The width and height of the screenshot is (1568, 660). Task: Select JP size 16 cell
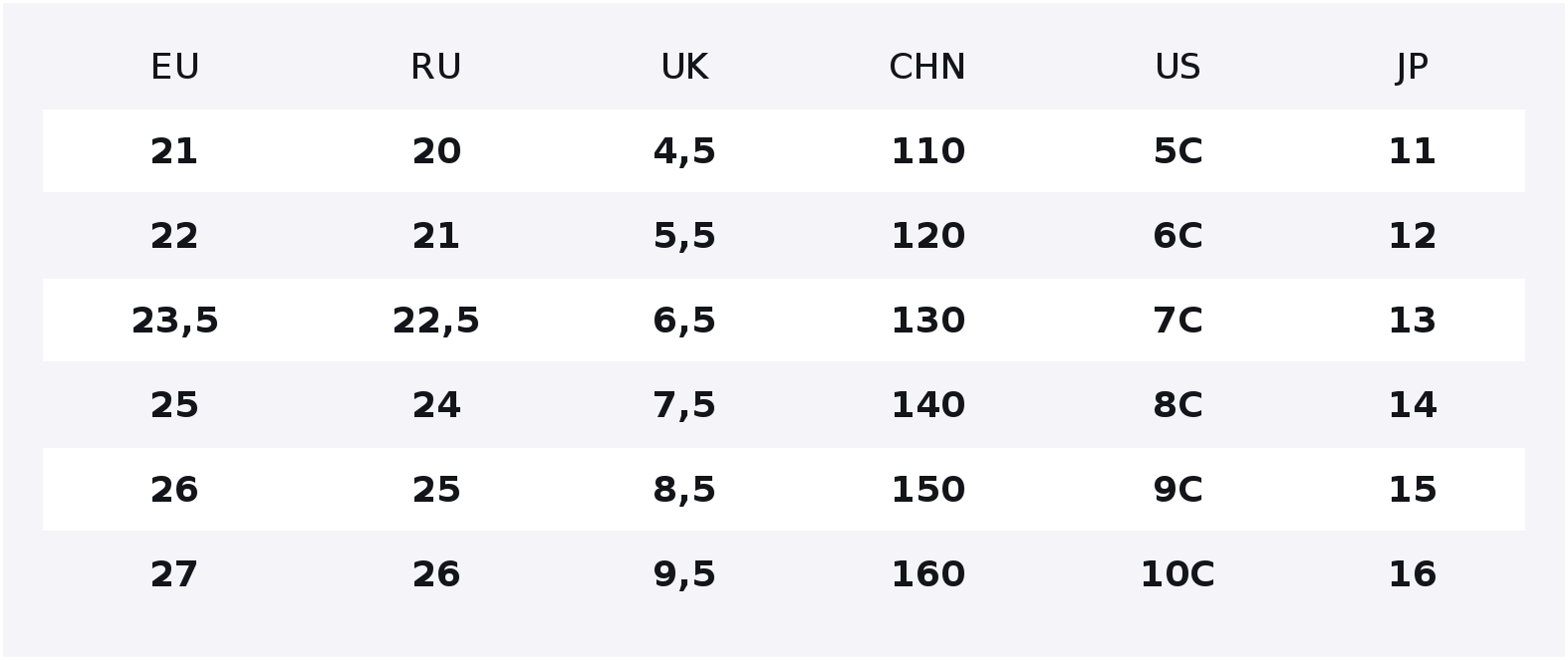tap(1413, 574)
